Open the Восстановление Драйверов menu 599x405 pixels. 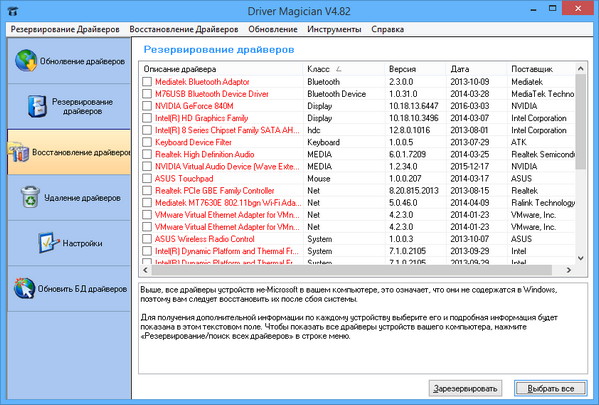point(184,29)
